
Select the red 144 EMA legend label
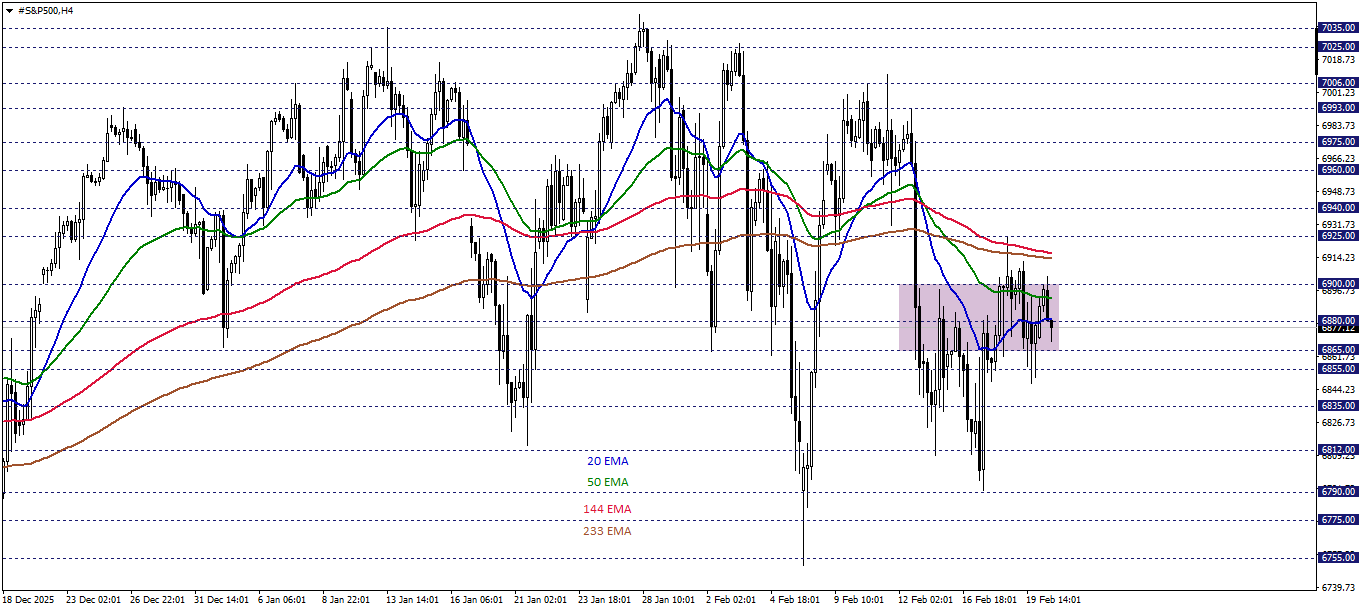pyautogui.click(x=606, y=509)
